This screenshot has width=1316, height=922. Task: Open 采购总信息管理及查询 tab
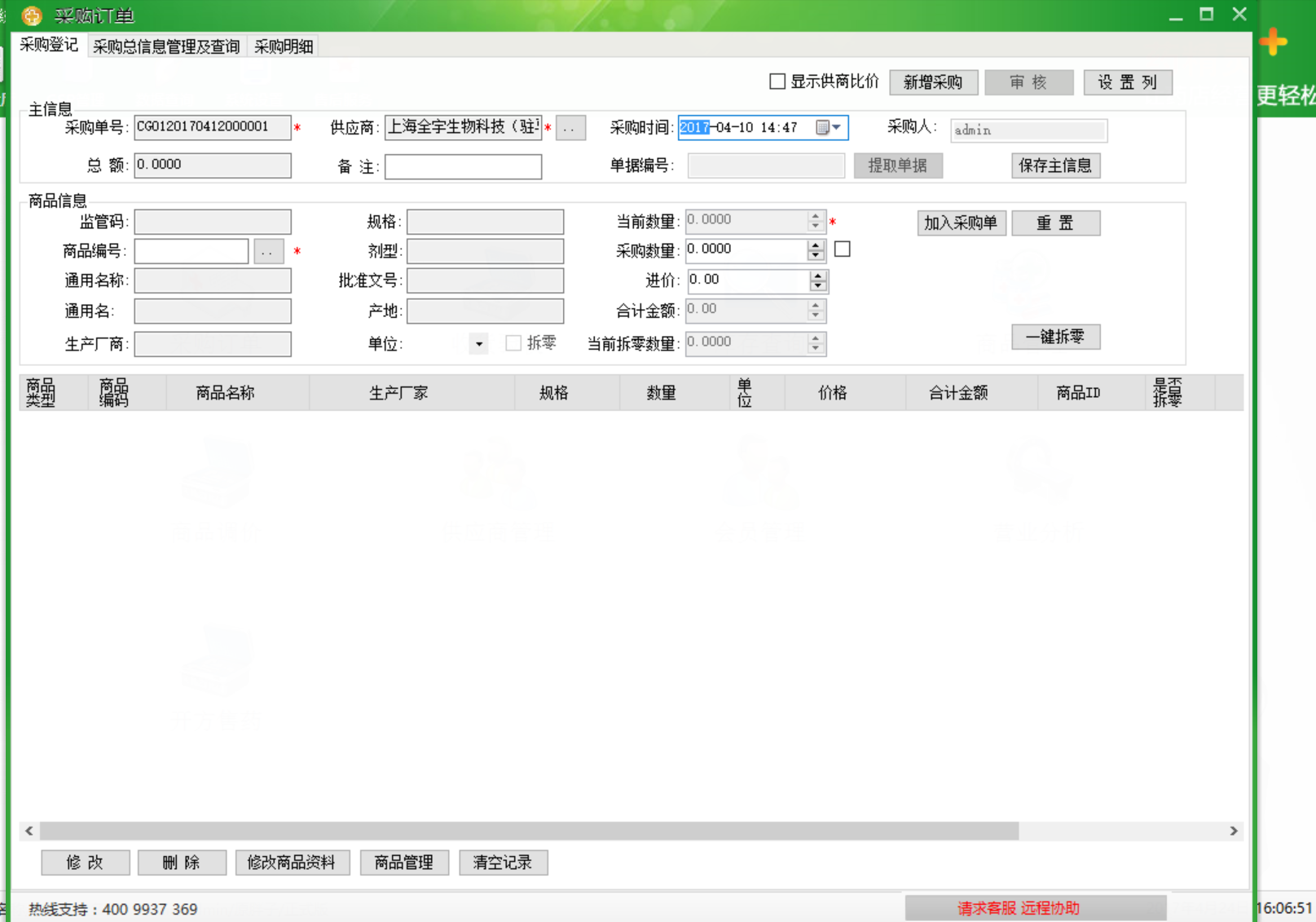[x=166, y=46]
